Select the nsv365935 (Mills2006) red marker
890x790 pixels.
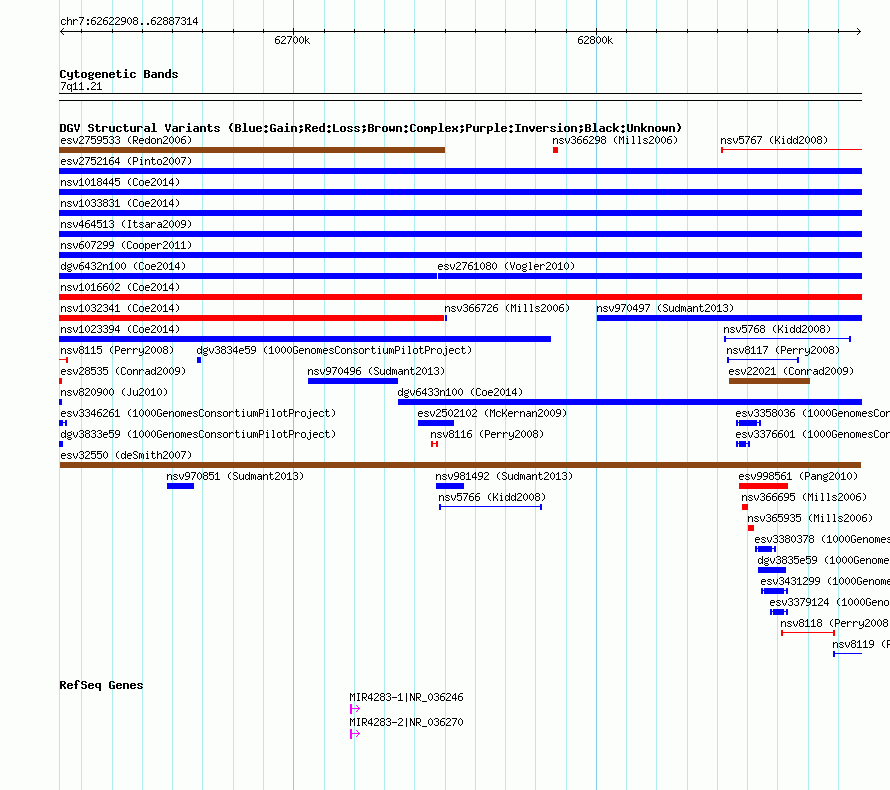click(x=751, y=528)
